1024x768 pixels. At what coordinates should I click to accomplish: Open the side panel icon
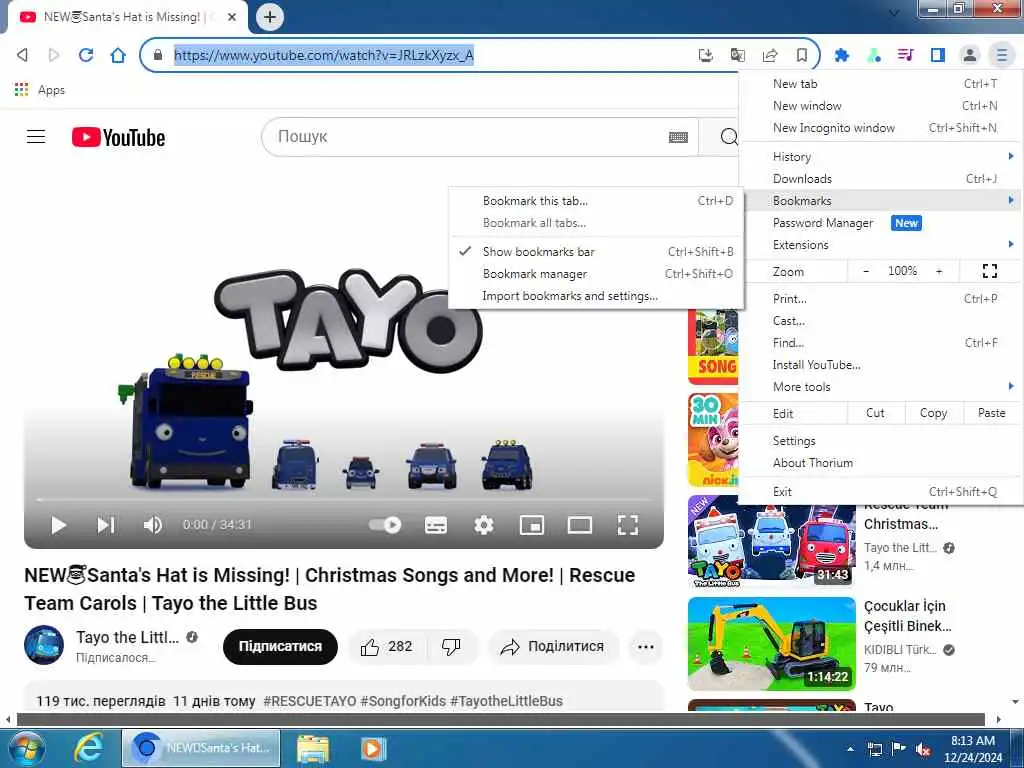pos(938,55)
